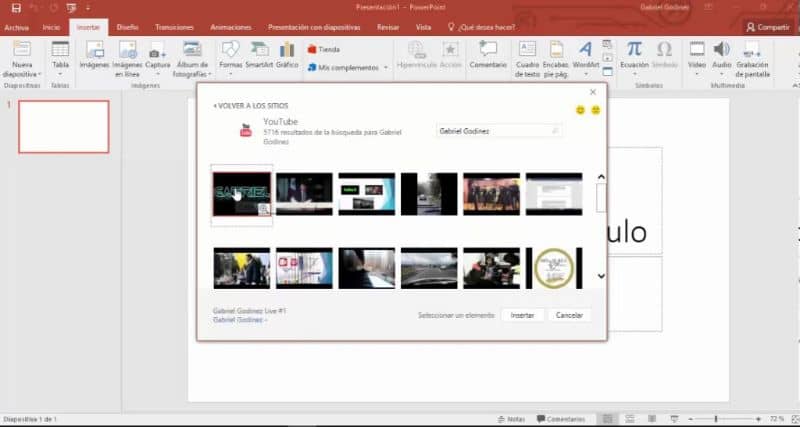Switch to the Animaciones tab
Screen dimensions: 800x427
click(231, 28)
